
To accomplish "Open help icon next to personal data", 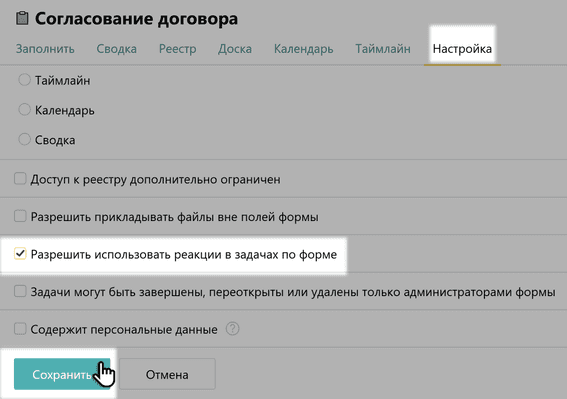I will click(233, 329).
